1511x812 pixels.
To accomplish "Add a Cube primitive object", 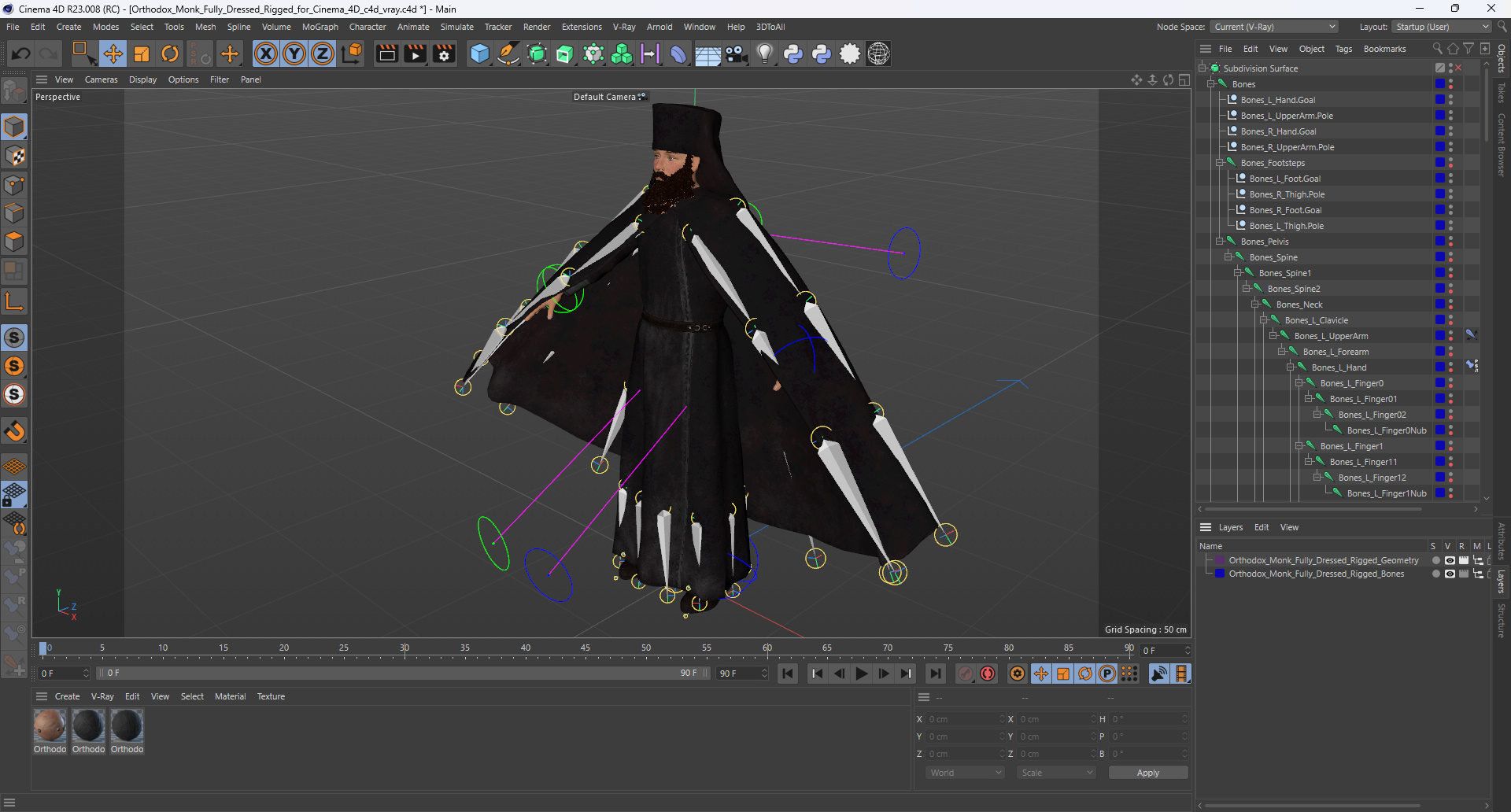I will pyautogui.click(x=479, y=54).
